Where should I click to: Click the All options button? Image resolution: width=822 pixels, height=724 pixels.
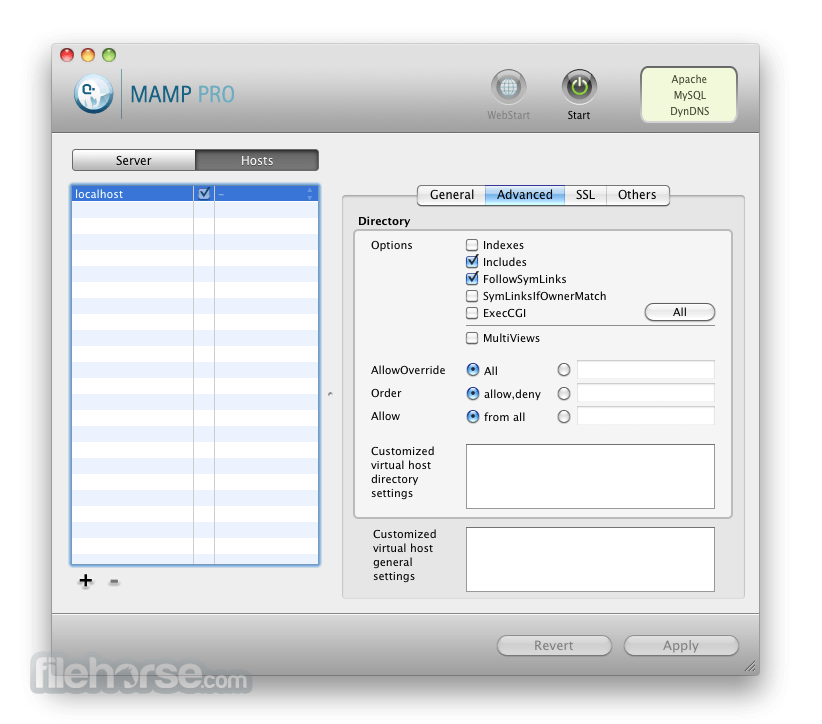(679, 312)
